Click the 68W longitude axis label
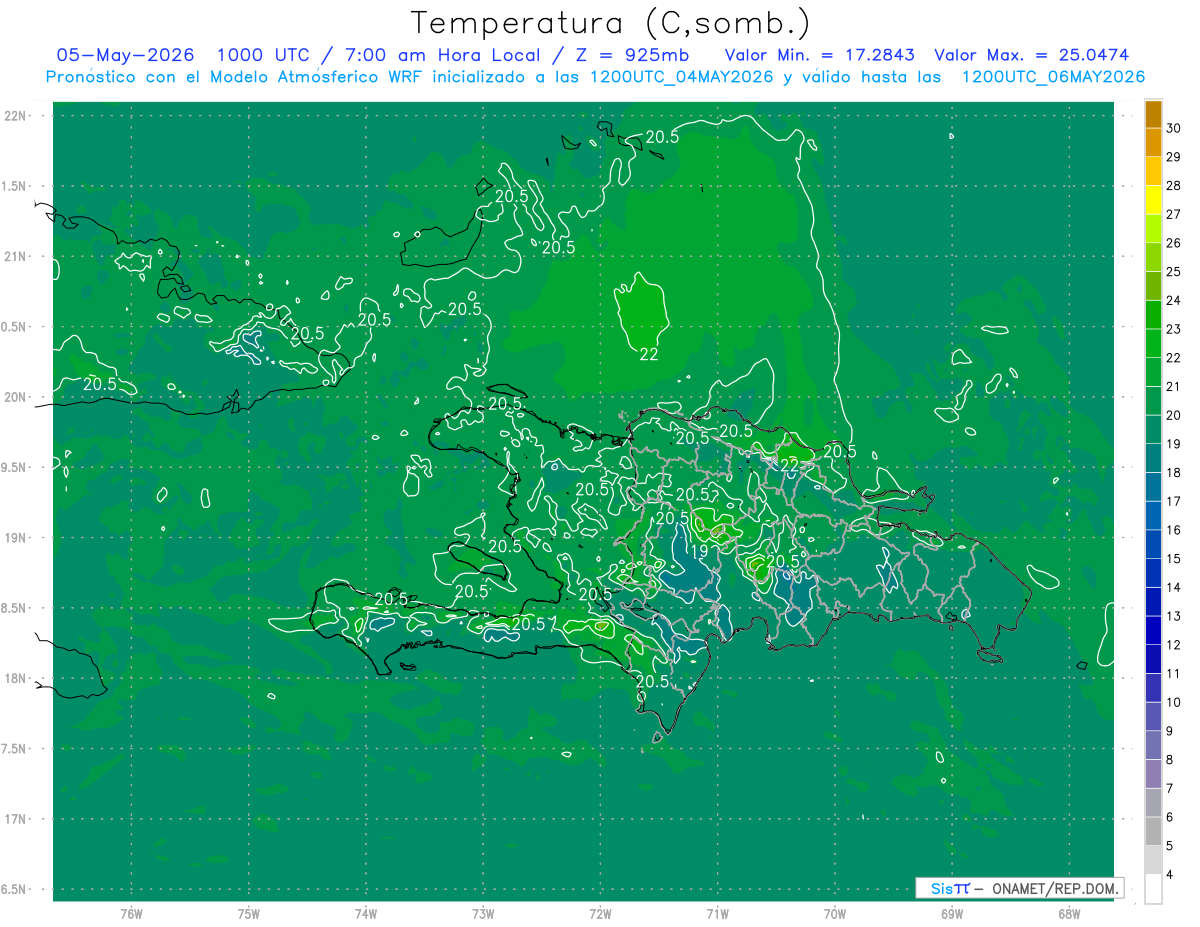This screenshot has width=1200, height=927. [1068, 913]
